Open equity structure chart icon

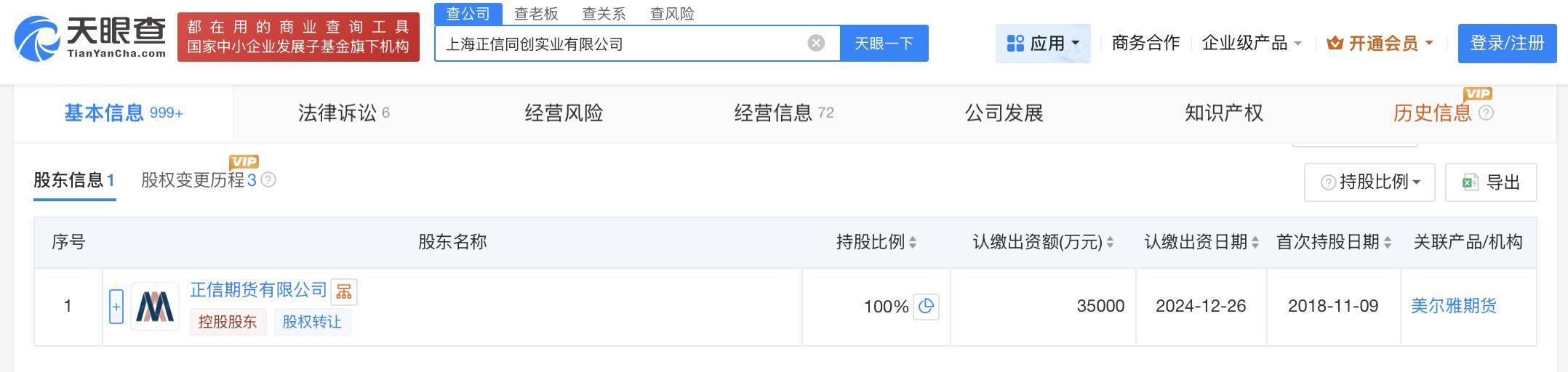coord(344,291)
